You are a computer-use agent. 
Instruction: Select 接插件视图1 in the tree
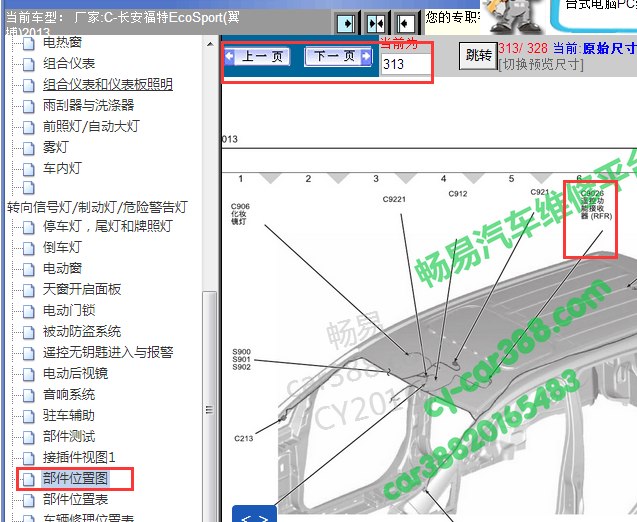[79, 457]
